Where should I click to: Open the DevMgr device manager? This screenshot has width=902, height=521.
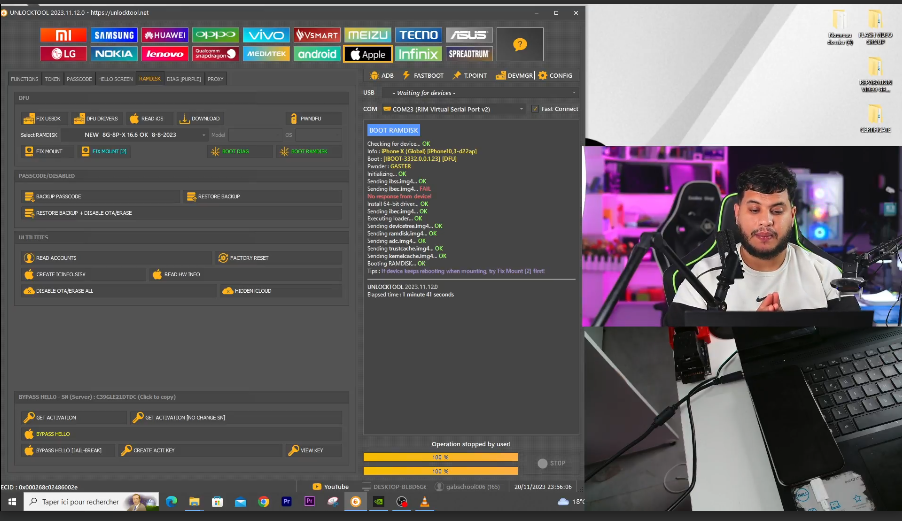514,75
